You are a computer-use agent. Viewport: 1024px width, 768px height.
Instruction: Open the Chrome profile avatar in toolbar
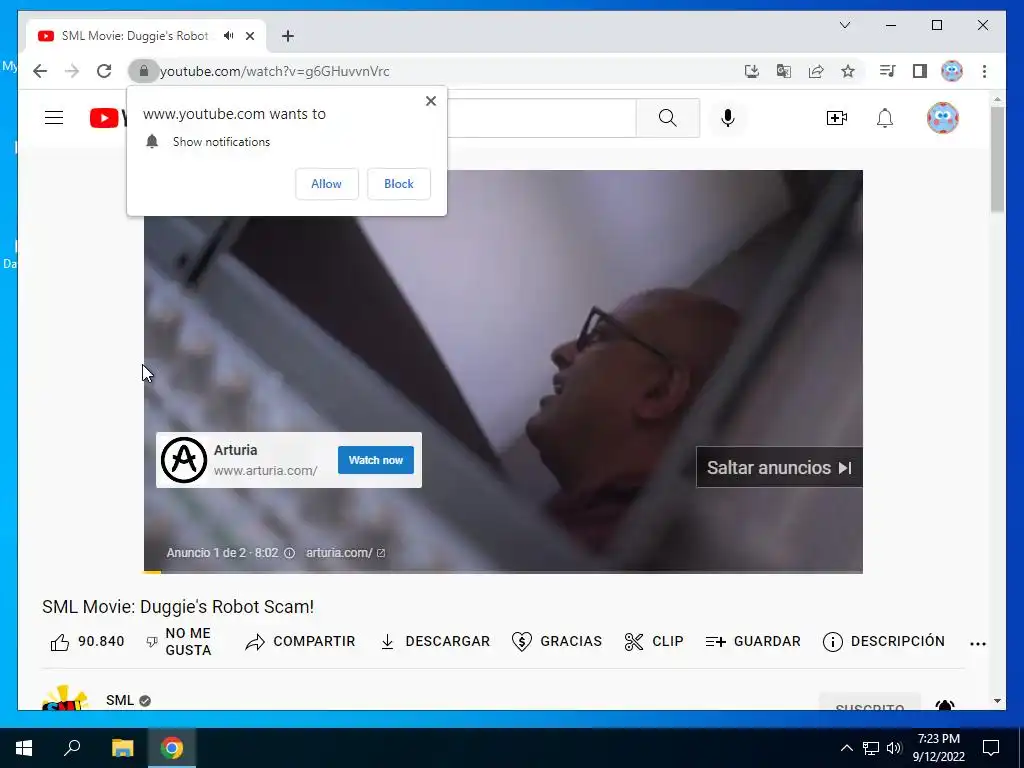pos(952,71)
